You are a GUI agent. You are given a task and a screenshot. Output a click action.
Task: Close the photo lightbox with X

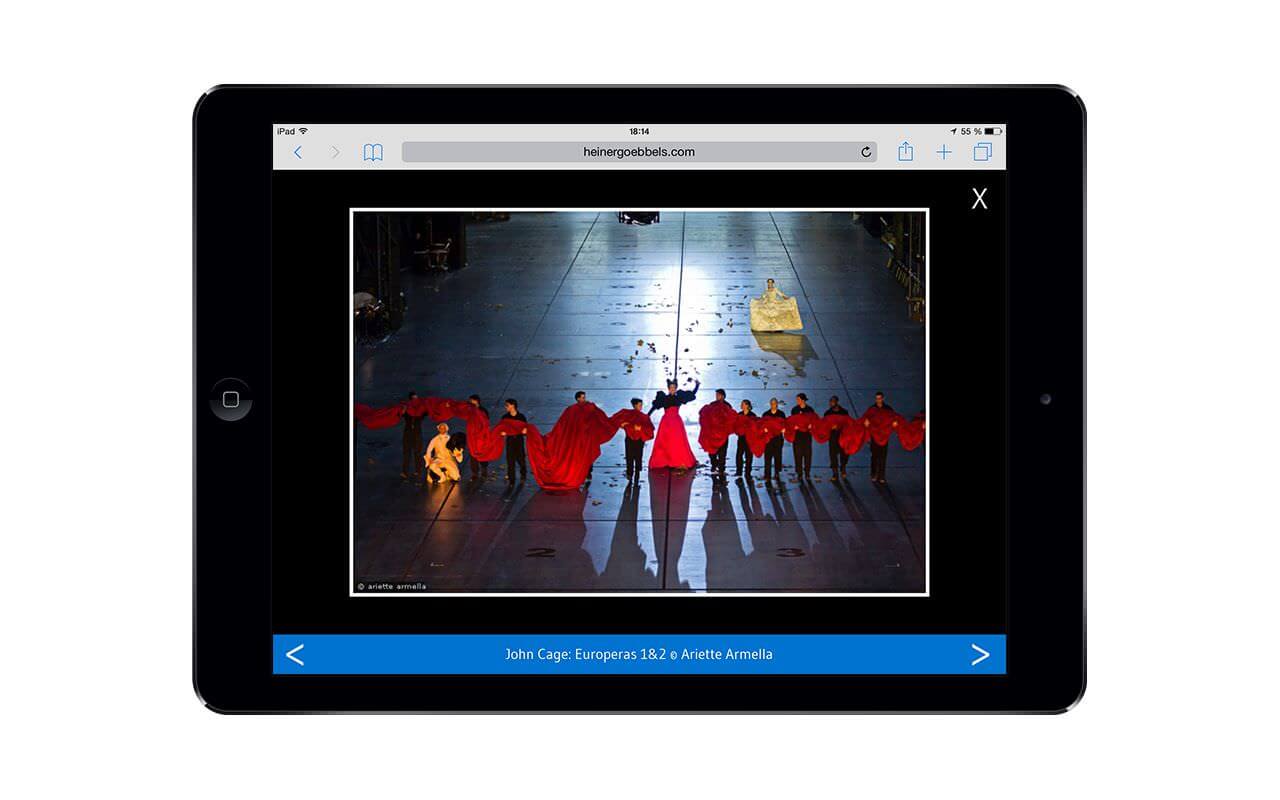pos(980,199)
